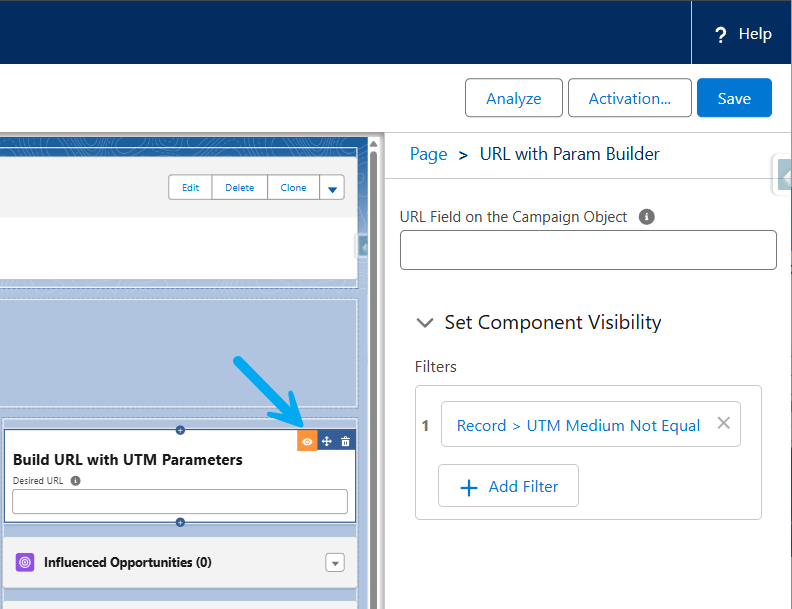792x609 pixels.
Task: Click the Delete button on the record
Action: pyautogui.click(x=239, y=187)
